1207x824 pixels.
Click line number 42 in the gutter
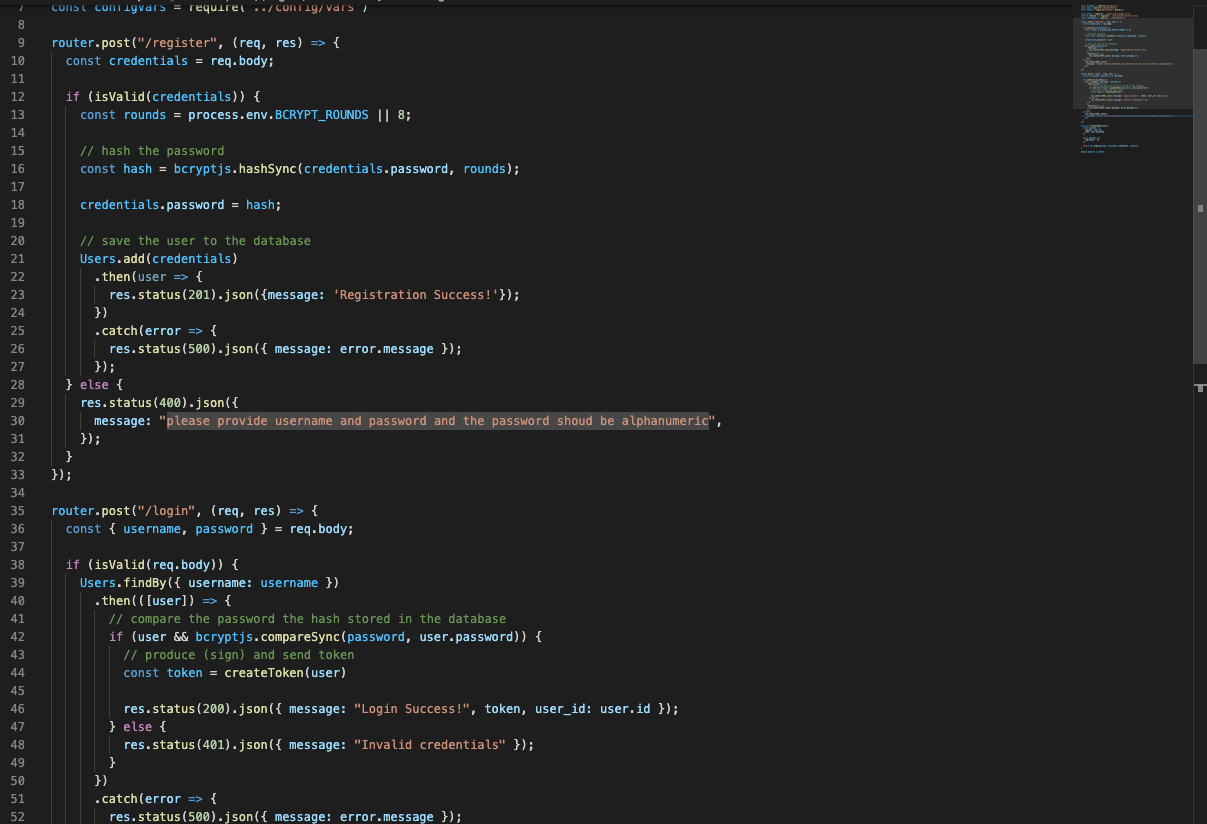(x=17, y=637)
